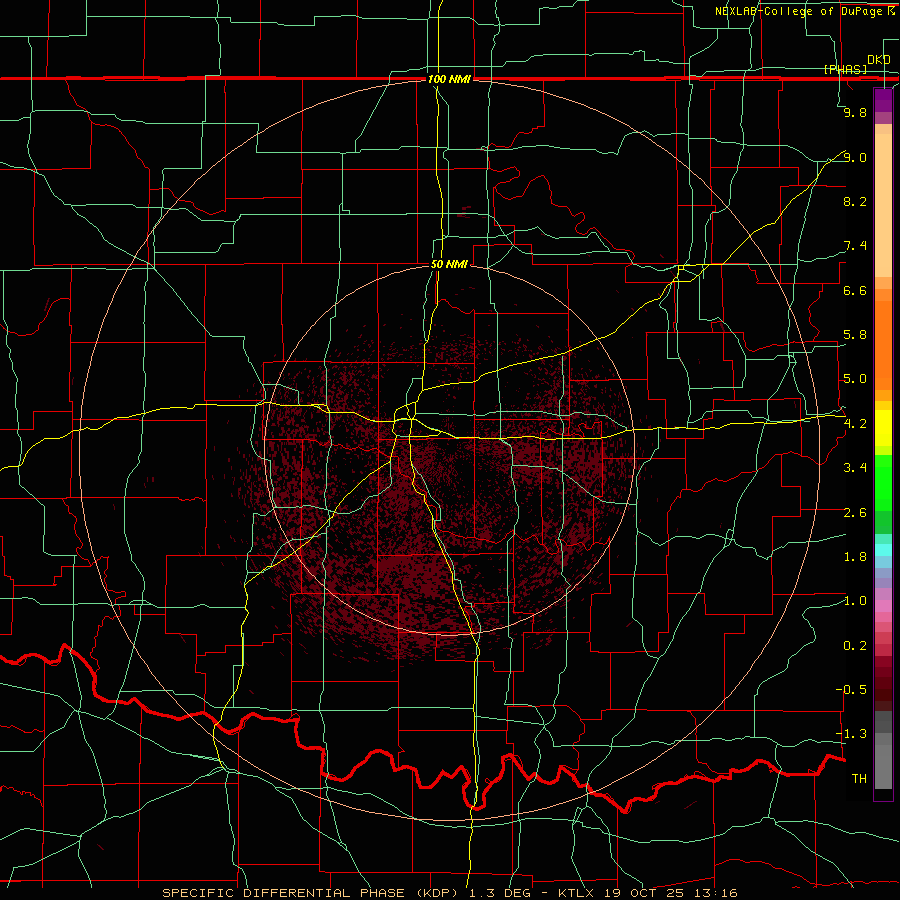900x900 pixels.
Task: Click the DKD product code label
Action: [x=879, y=60]
